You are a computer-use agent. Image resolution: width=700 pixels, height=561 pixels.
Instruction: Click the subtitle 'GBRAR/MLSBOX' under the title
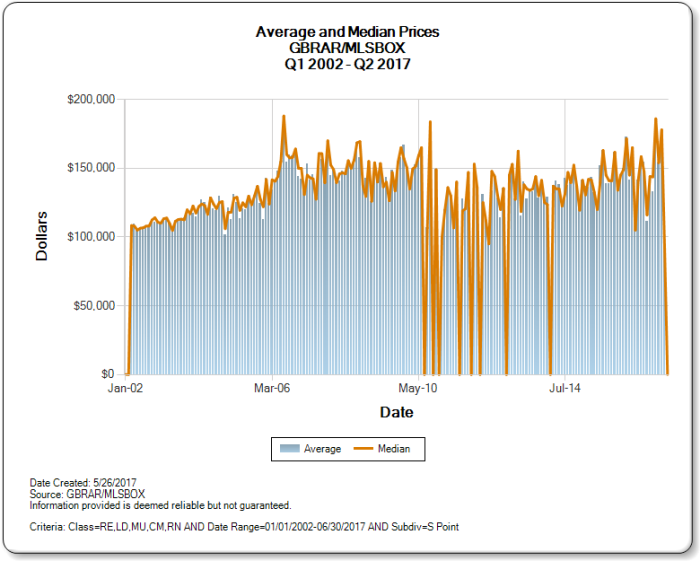(x=347, y=48)
